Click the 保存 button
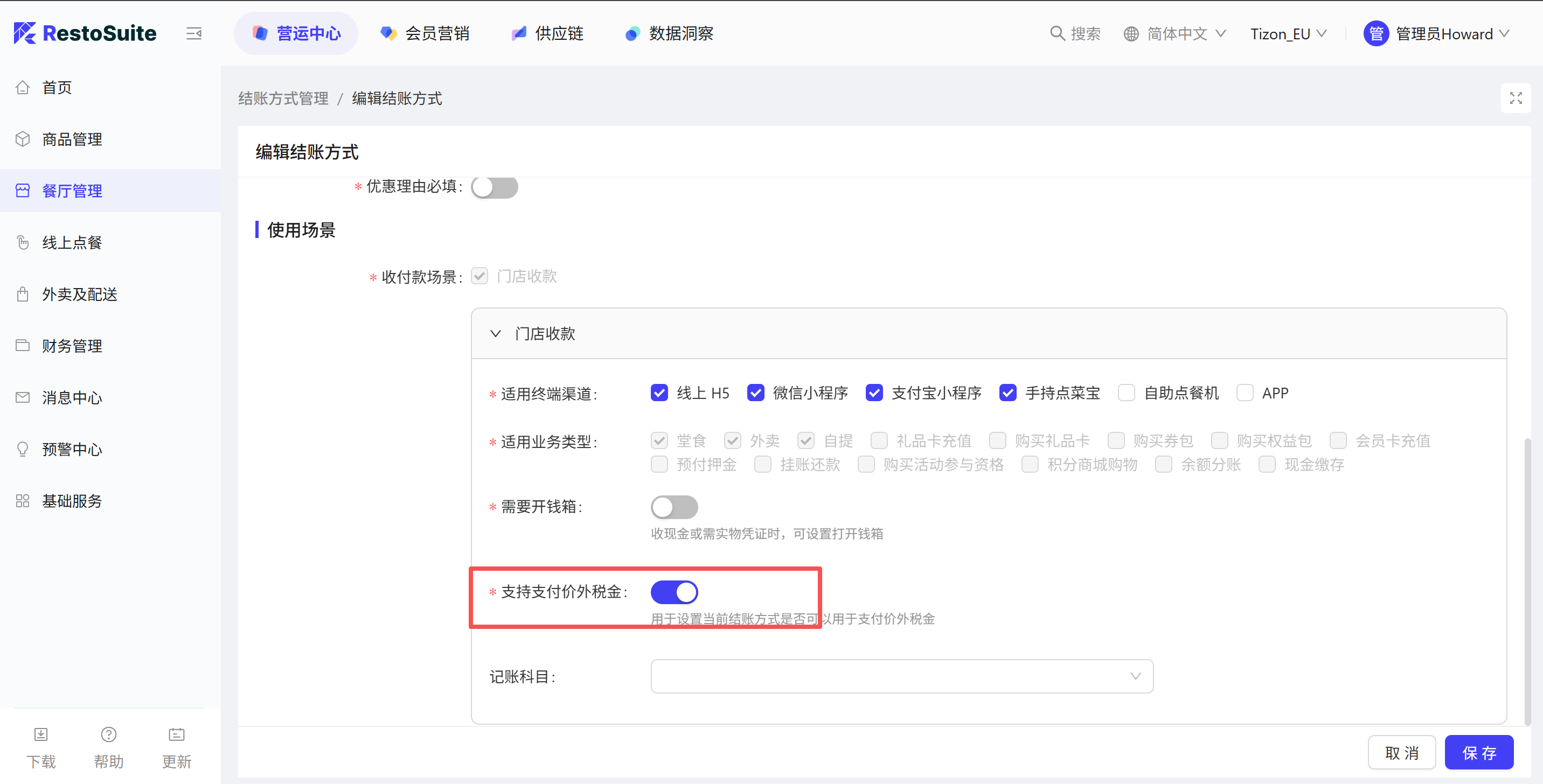The height and width of the screenshot is (784, 1543). click(1478, 752)
